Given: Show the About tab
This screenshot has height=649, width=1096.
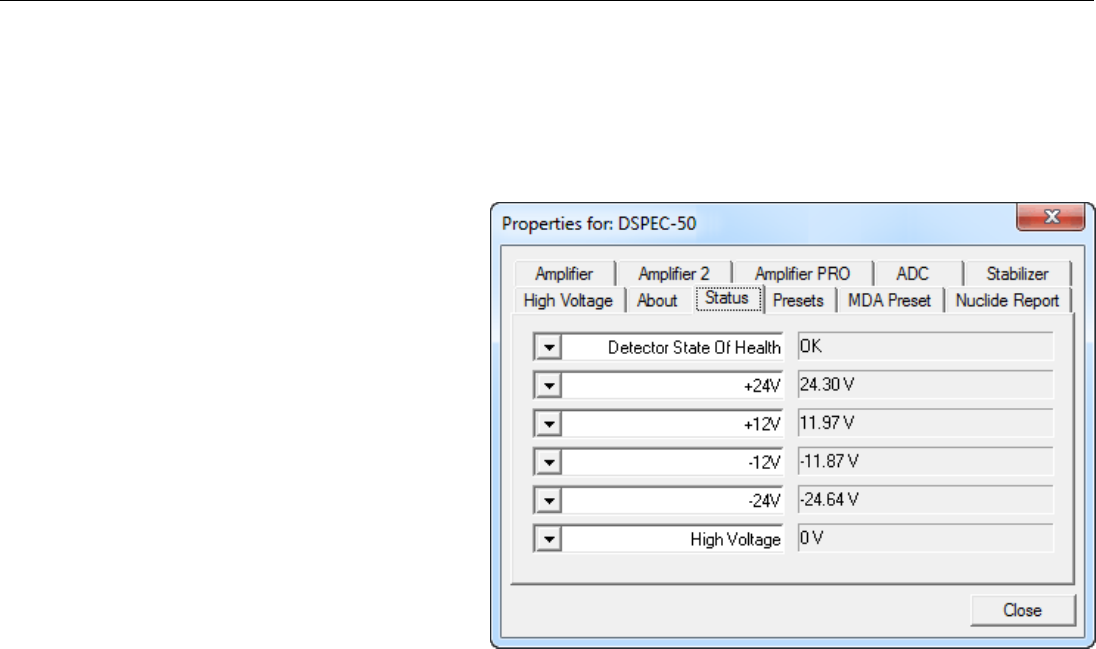Looking at the screenshot, I should 657,301.
